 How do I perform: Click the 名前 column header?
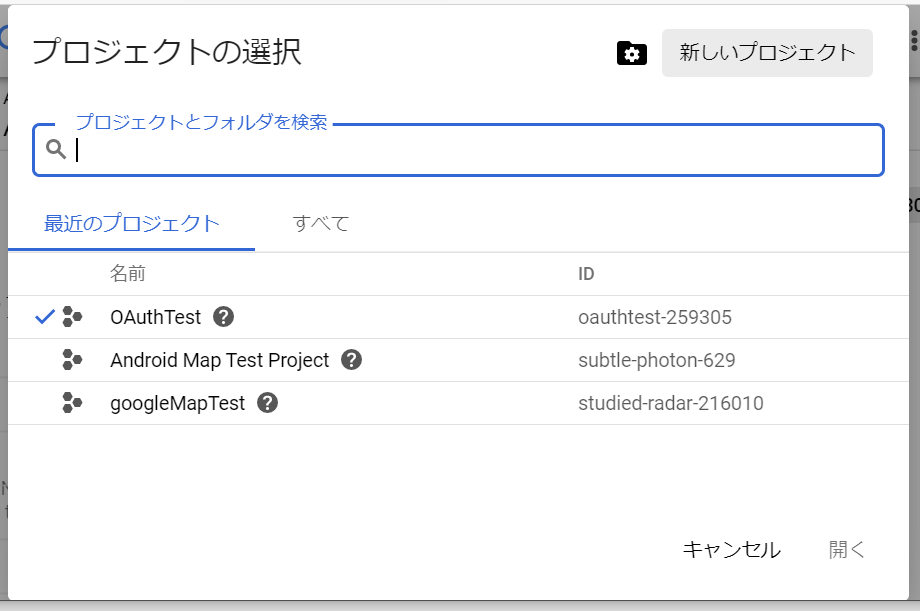127,274
